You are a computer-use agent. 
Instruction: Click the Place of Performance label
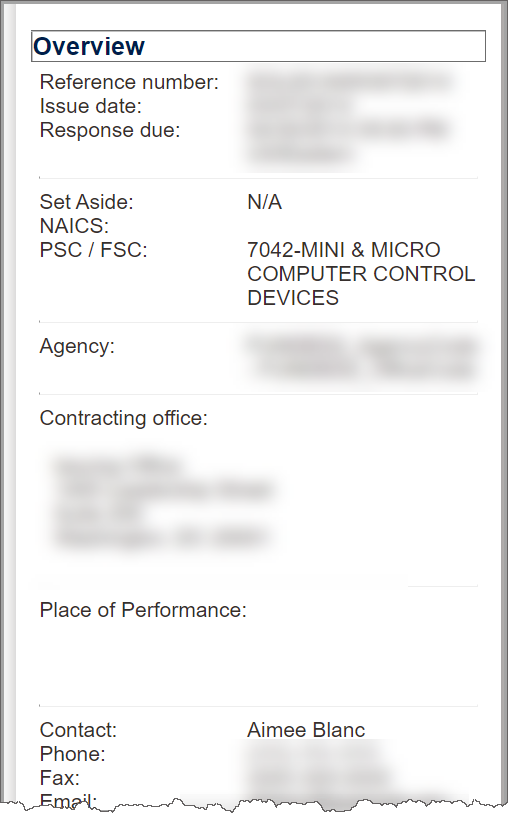coord(143,610)
